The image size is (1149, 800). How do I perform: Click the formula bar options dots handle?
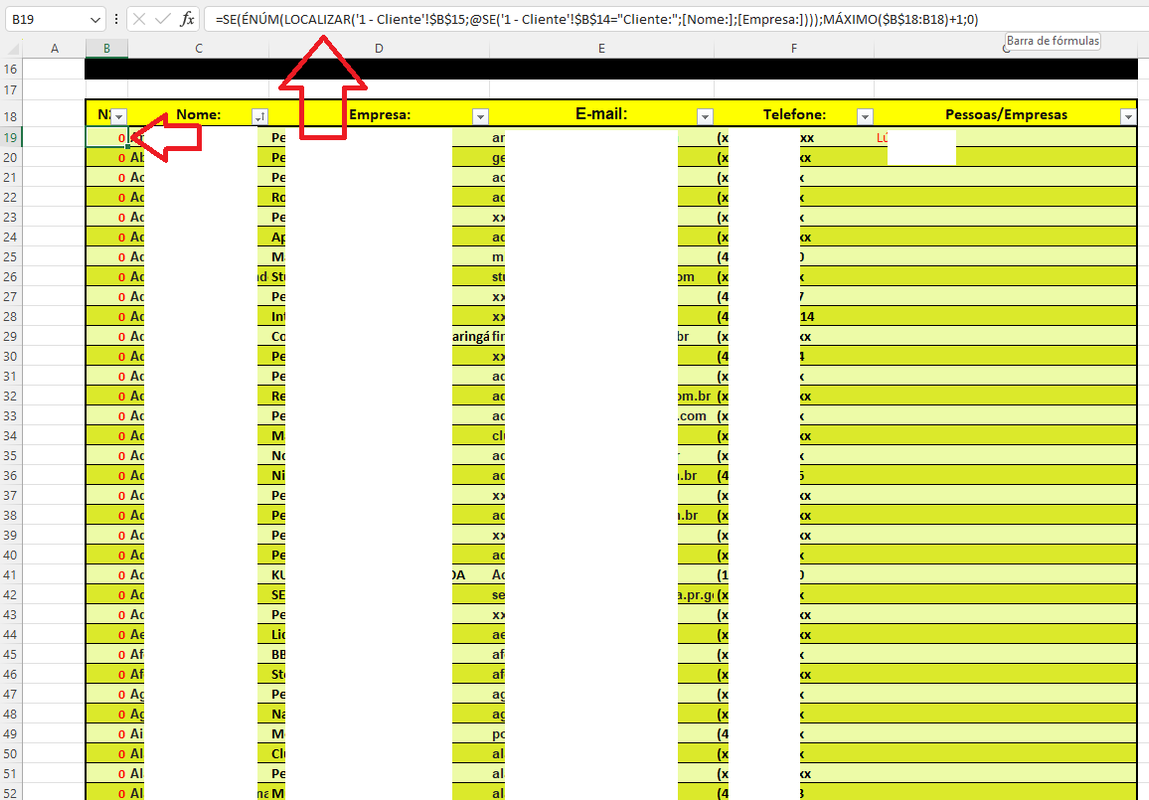(116, 20)
